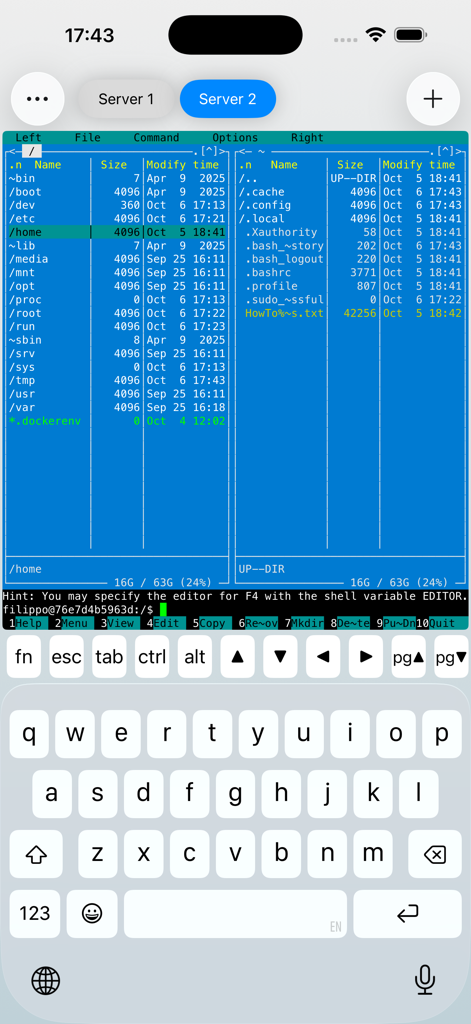Image resolution: width=471 pixels, height=1024 pixels.
Task: Switch to 123 numeric keyboard
Action: coord(35,914)
